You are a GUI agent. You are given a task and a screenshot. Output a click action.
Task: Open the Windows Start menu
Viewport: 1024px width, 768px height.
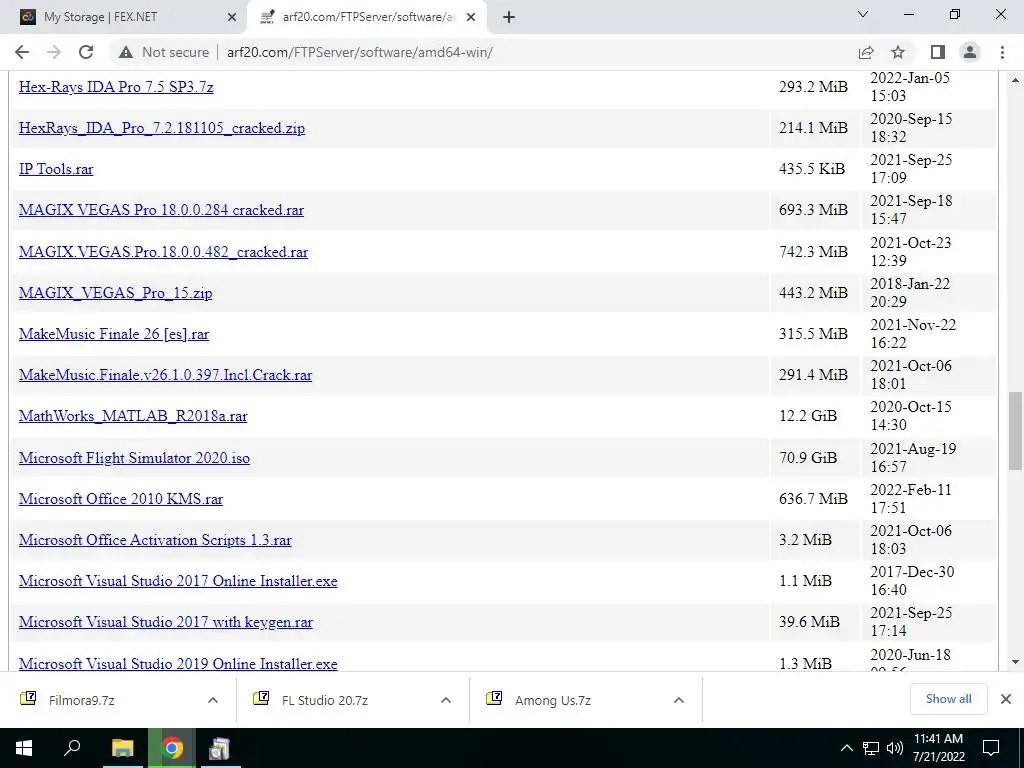point(24,748)
